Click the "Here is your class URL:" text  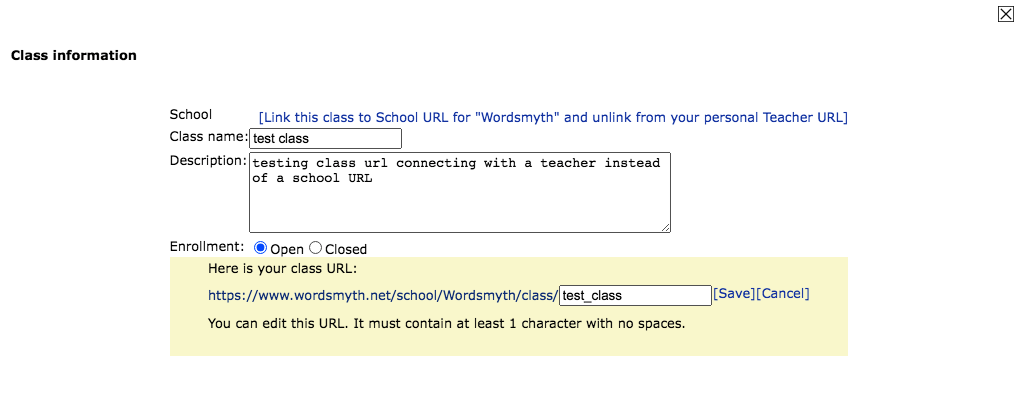point(282,268)
